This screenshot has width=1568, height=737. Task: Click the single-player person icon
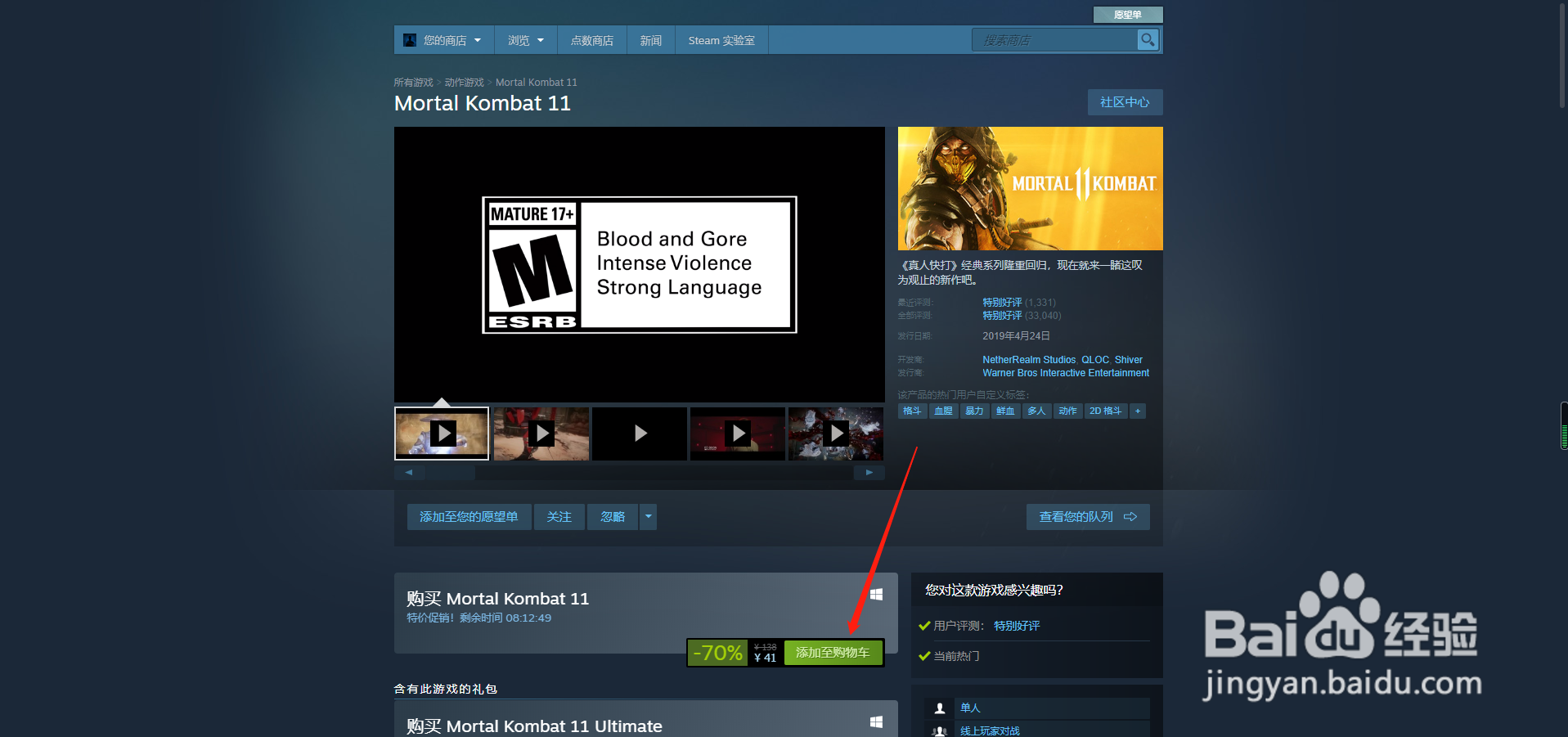940,708
